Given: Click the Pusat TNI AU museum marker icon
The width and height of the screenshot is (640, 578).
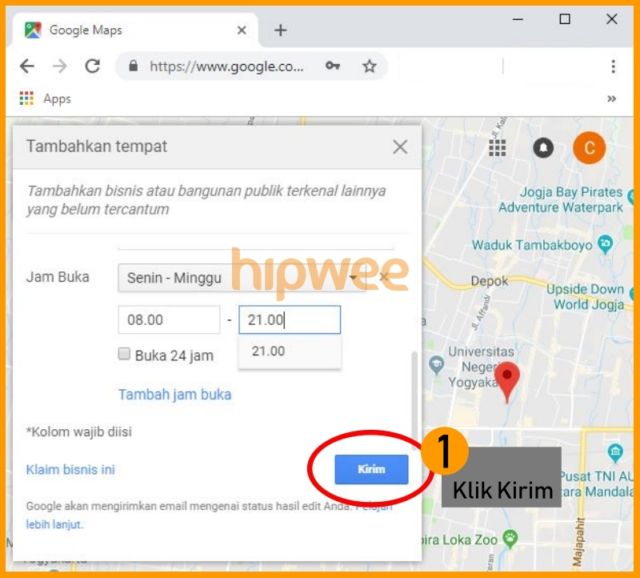Looking at the screenshot, I should [x=615, y=452].
